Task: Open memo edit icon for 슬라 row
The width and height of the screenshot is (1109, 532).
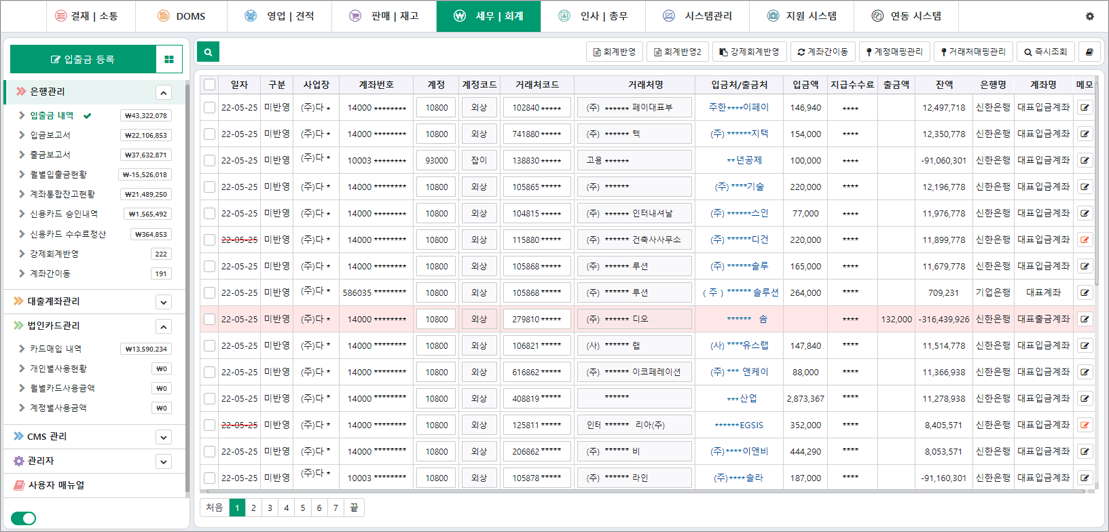Action: click(x=1084, y=478)
